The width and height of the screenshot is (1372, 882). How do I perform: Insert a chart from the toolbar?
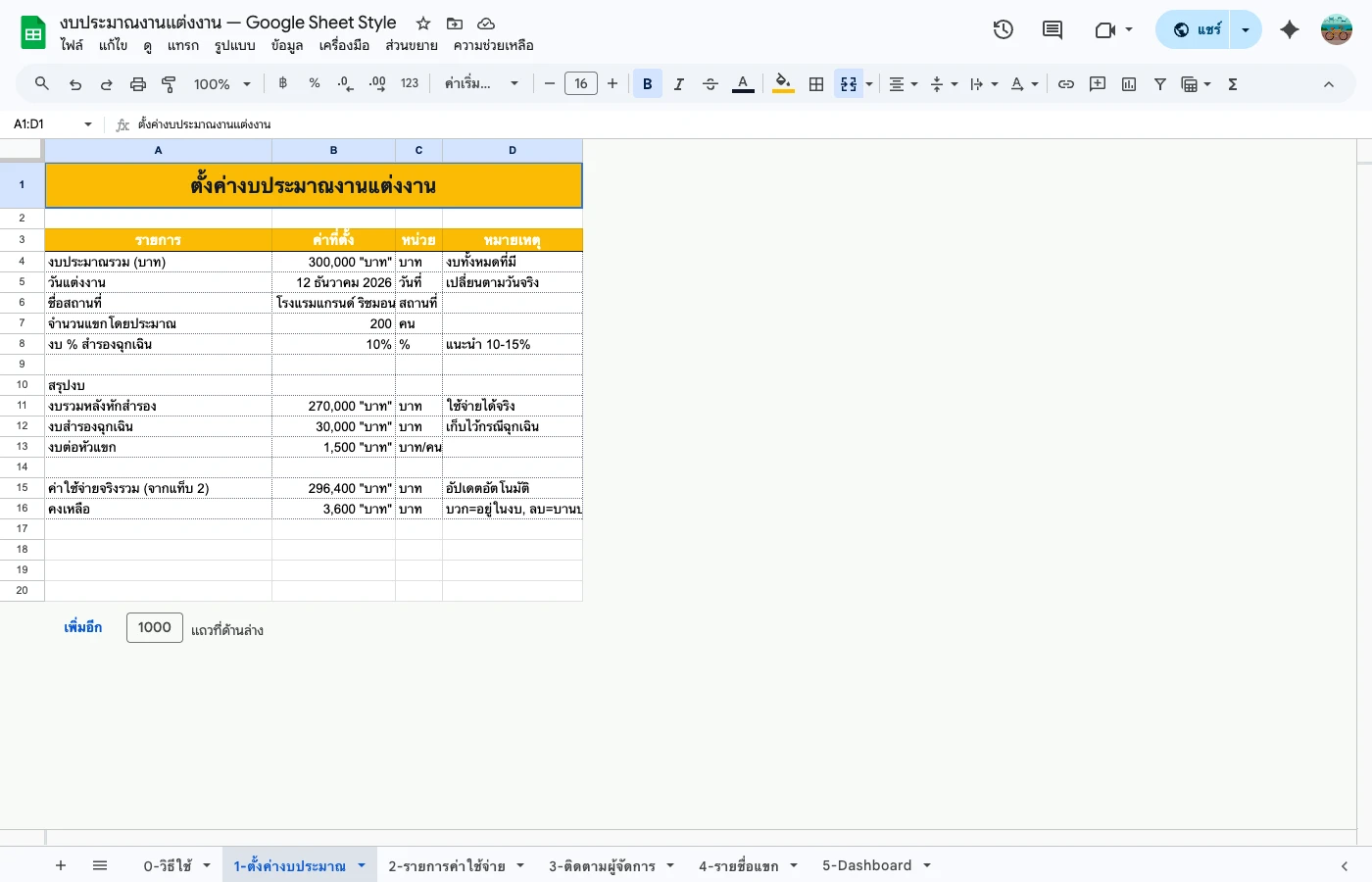[1129, 84]
